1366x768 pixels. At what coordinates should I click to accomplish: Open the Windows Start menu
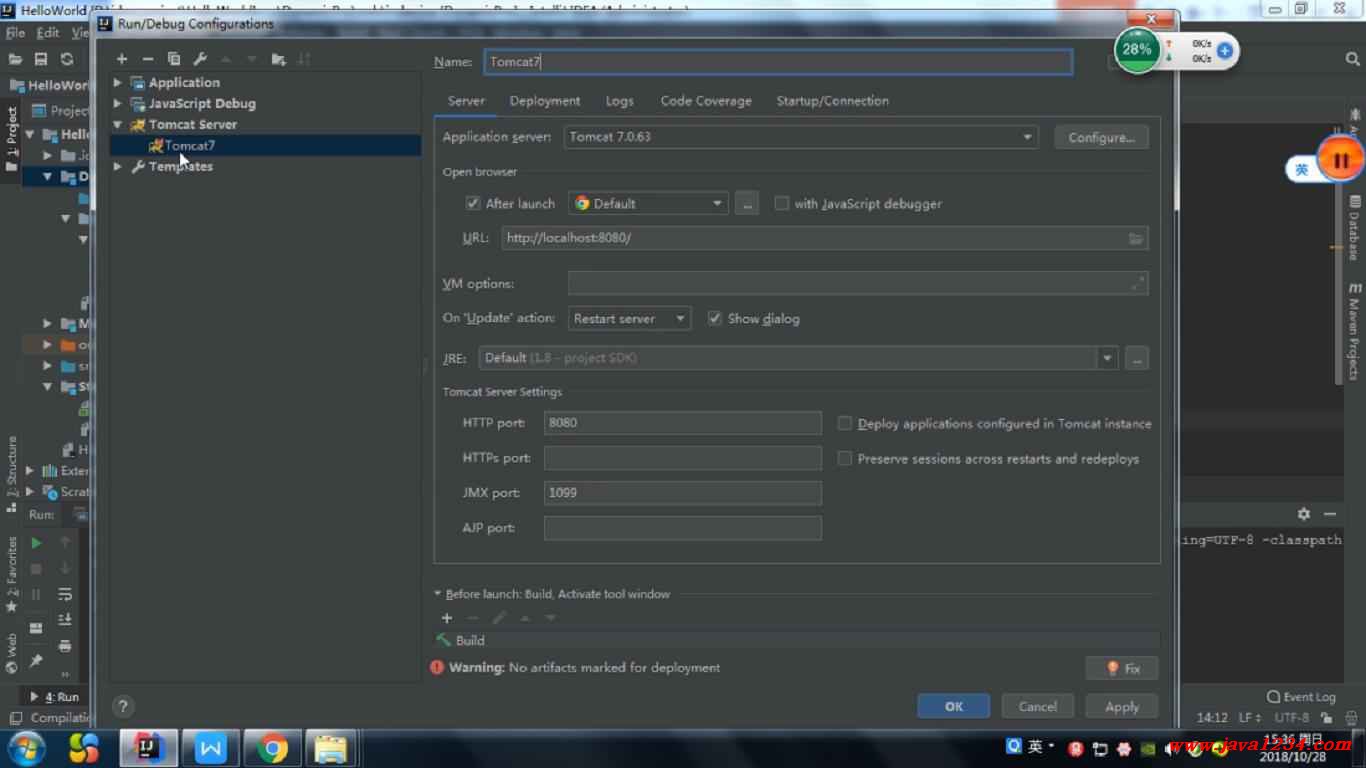point(26,748)
